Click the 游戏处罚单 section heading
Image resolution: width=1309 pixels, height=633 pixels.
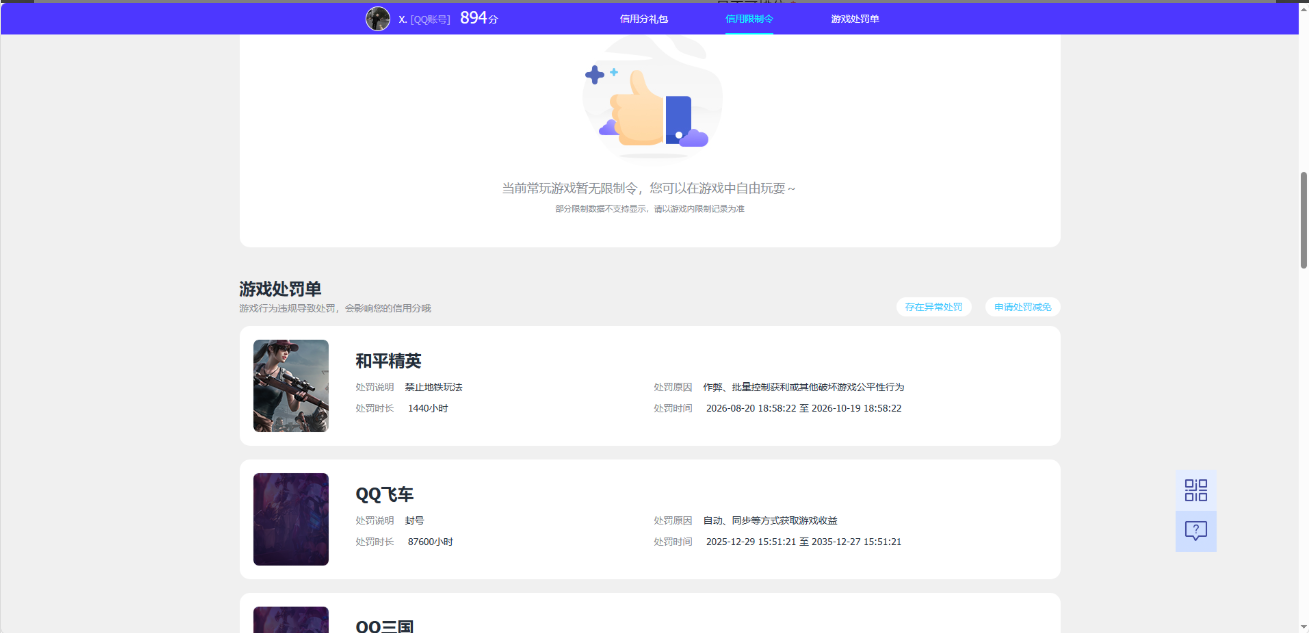[x=280, y=289]
